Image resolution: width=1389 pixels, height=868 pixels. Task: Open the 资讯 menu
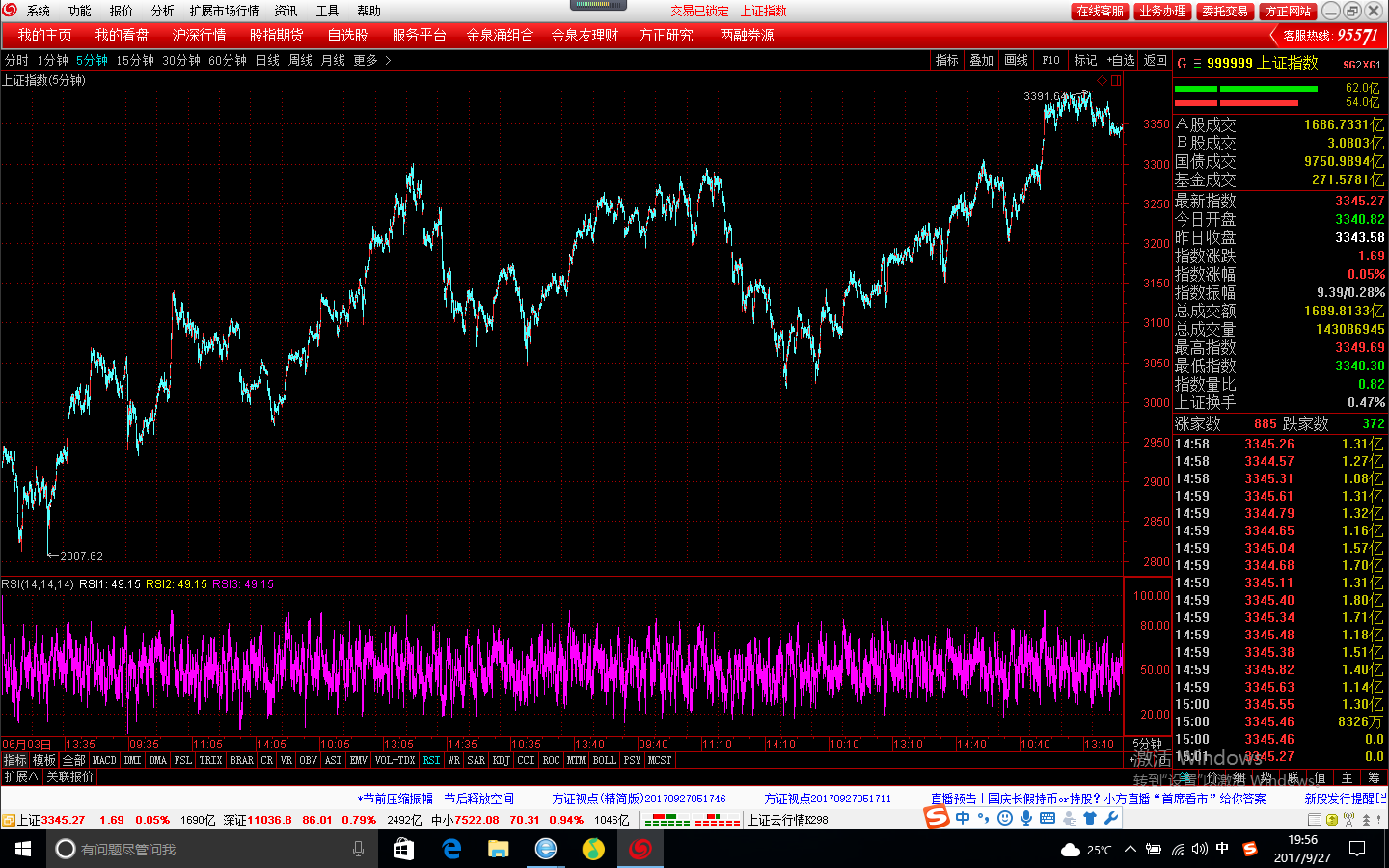tap(286, 11)
